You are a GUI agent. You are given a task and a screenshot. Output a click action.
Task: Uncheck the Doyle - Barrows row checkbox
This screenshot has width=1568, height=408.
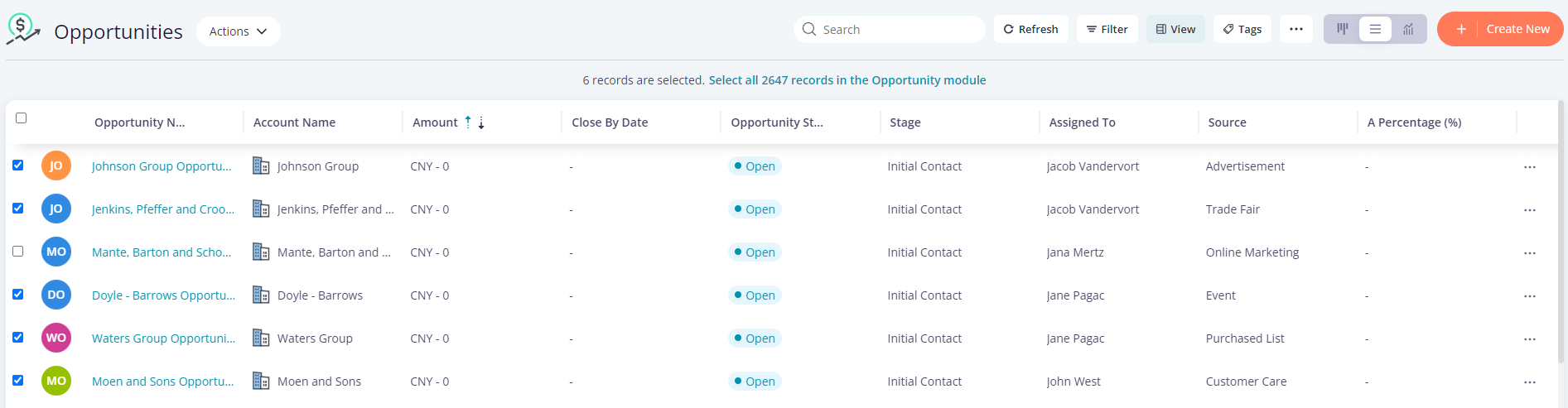18,295
